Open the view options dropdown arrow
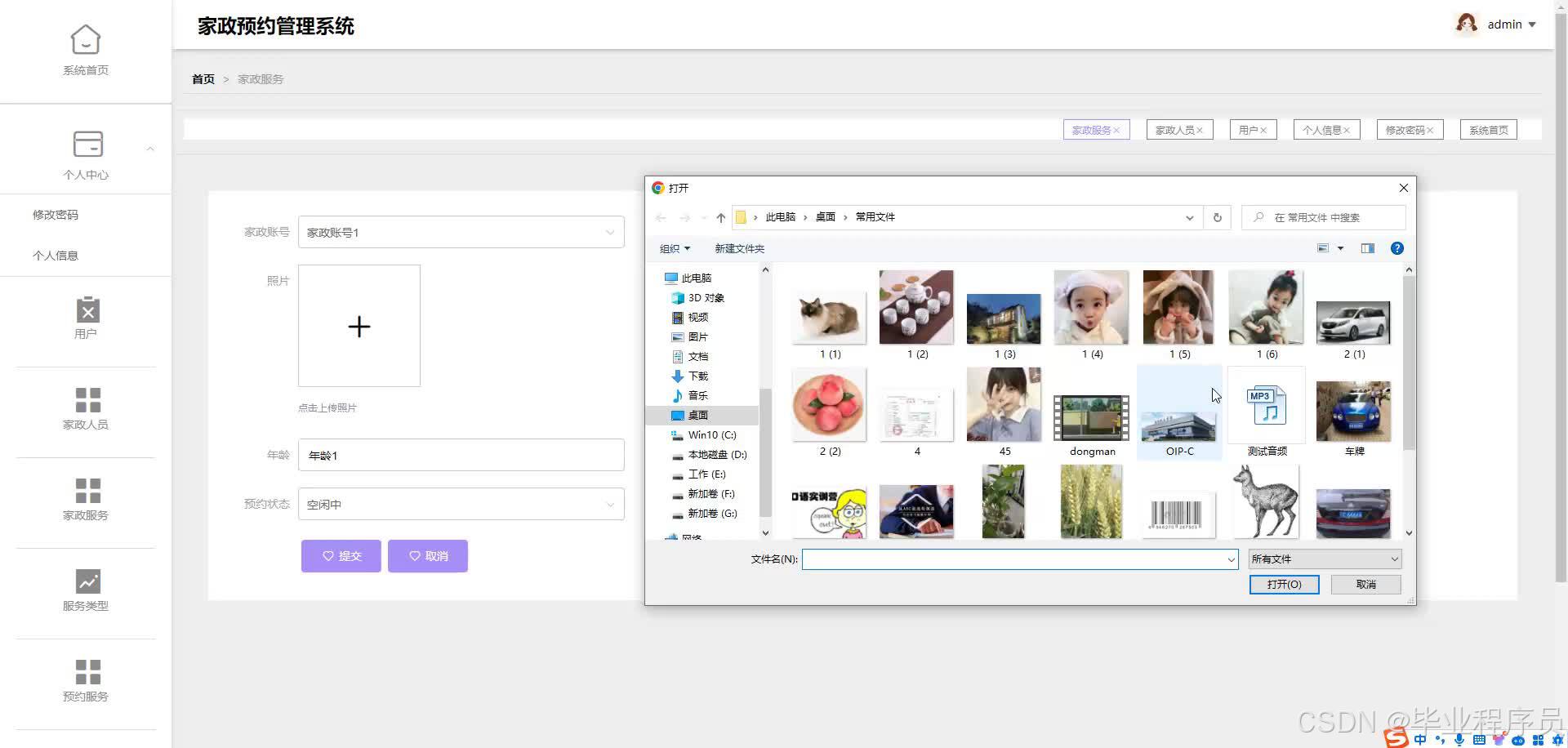 [1340, 248]
